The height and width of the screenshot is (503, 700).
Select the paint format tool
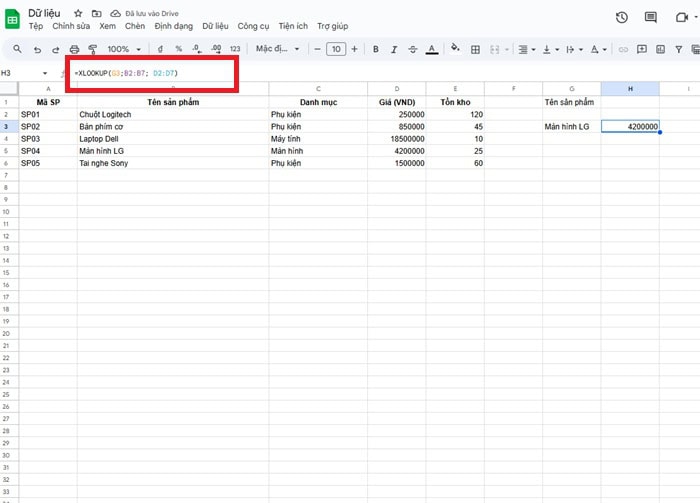[x=93, y=50]
